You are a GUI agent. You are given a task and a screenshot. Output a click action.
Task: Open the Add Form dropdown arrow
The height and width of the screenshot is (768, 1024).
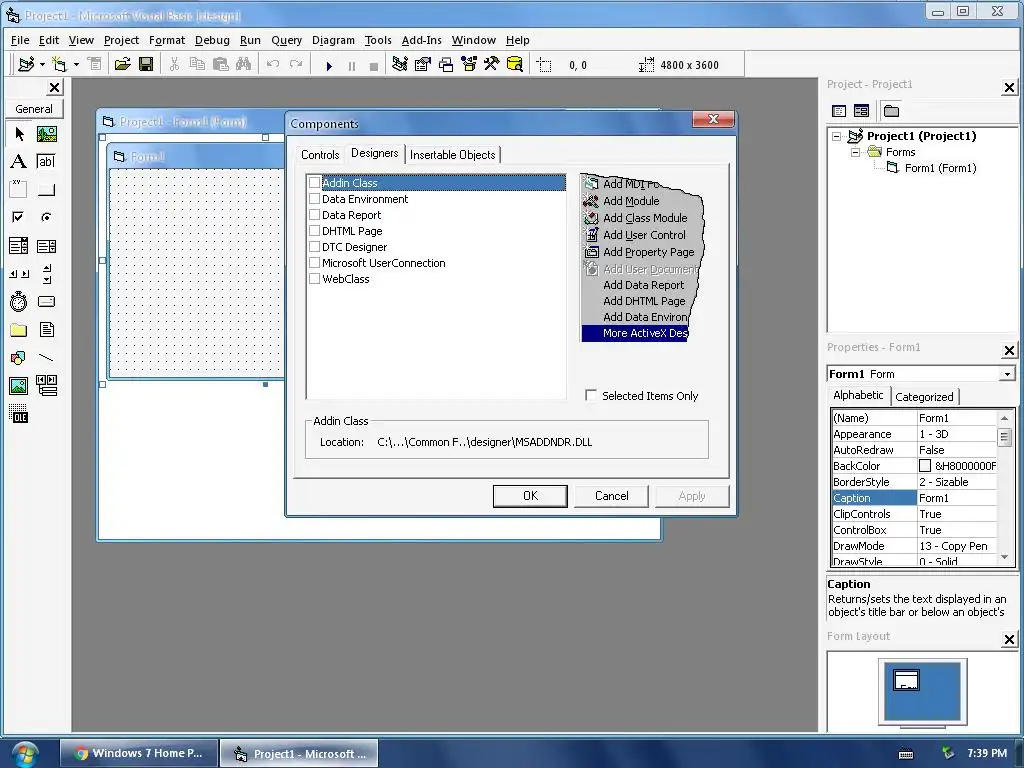[x=76, y=64]
